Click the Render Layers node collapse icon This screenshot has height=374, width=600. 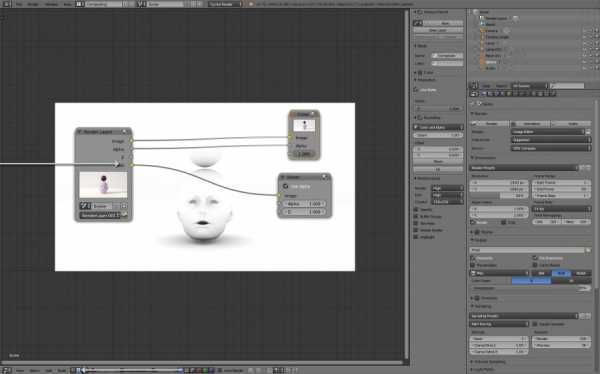coord(80,132)
